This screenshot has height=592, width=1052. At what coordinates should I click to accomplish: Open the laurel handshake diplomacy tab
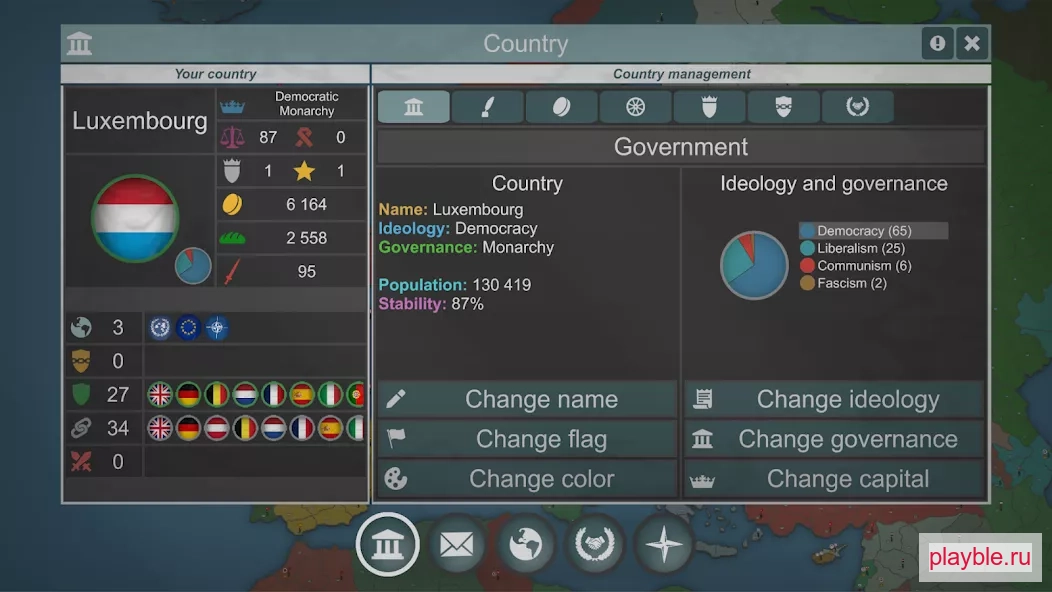click(x=857, y=107)
